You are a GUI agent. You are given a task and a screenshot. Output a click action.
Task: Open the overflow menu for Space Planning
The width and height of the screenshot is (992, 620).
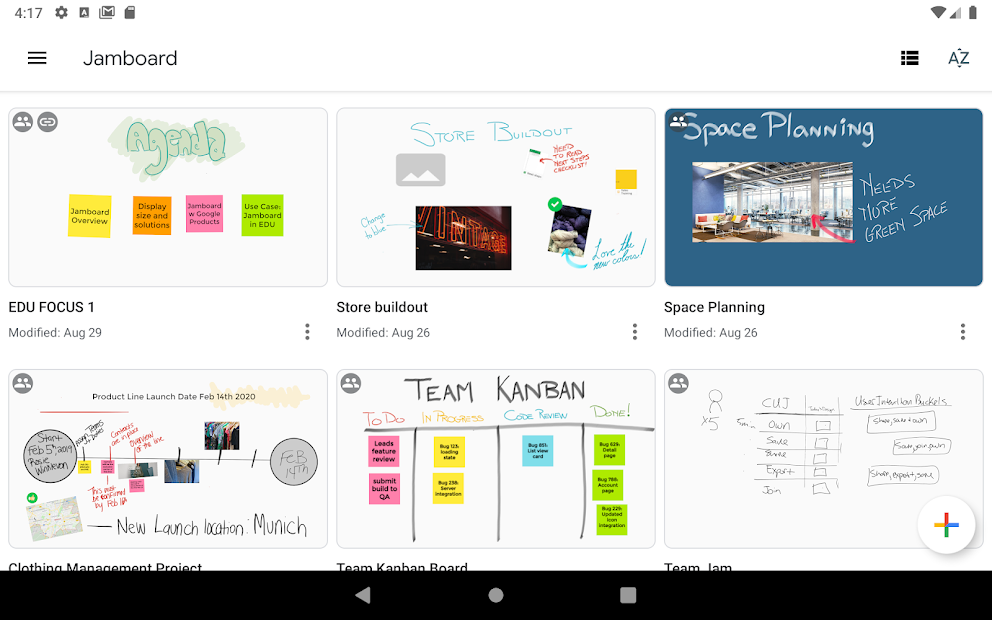962,331
